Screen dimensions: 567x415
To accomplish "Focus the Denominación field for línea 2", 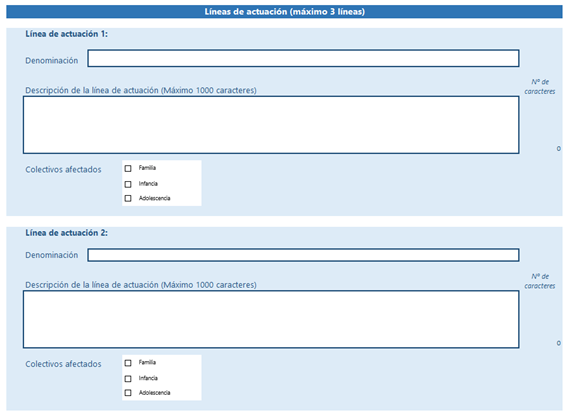I will (303, 255).
